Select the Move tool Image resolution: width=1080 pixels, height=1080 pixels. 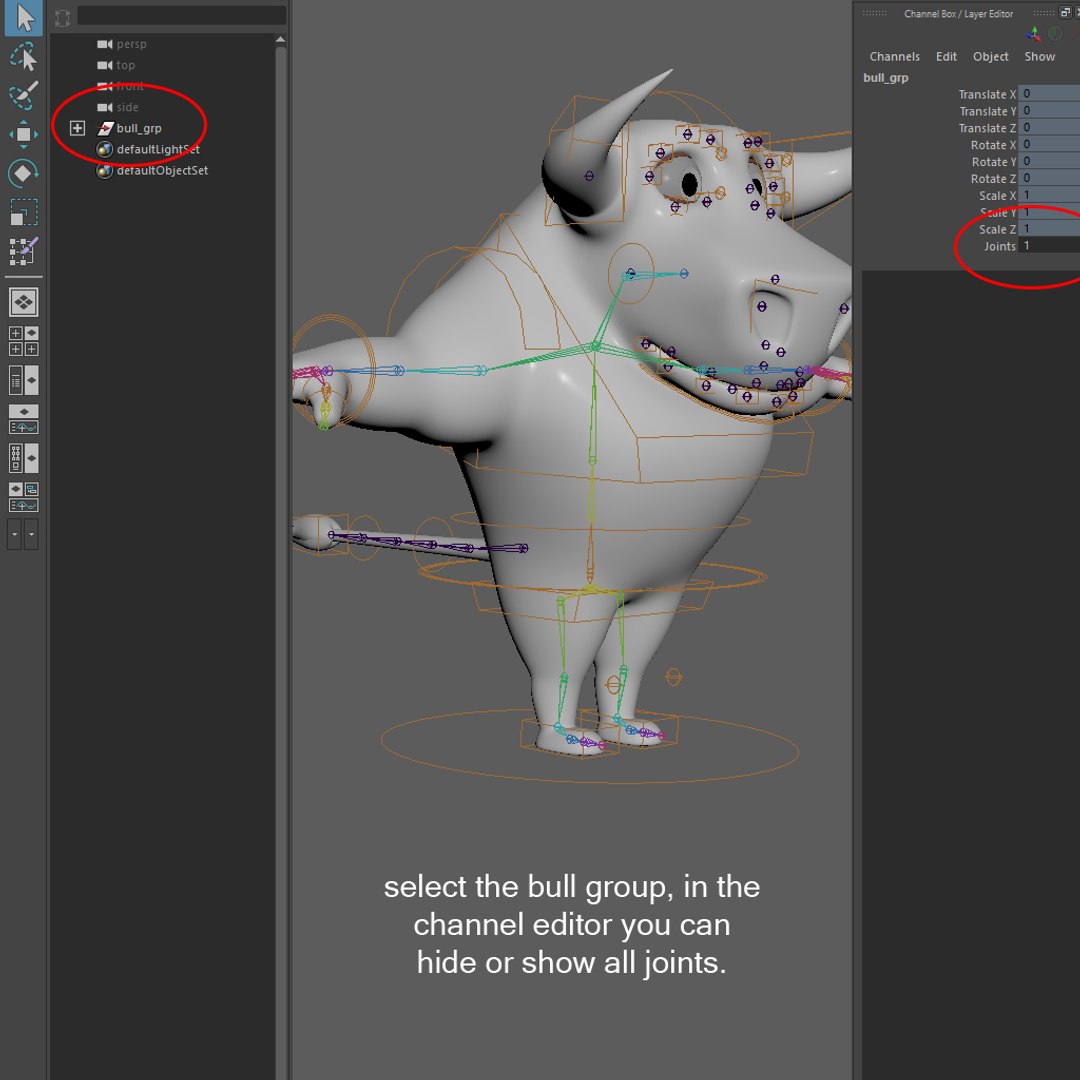coord(23,134)
